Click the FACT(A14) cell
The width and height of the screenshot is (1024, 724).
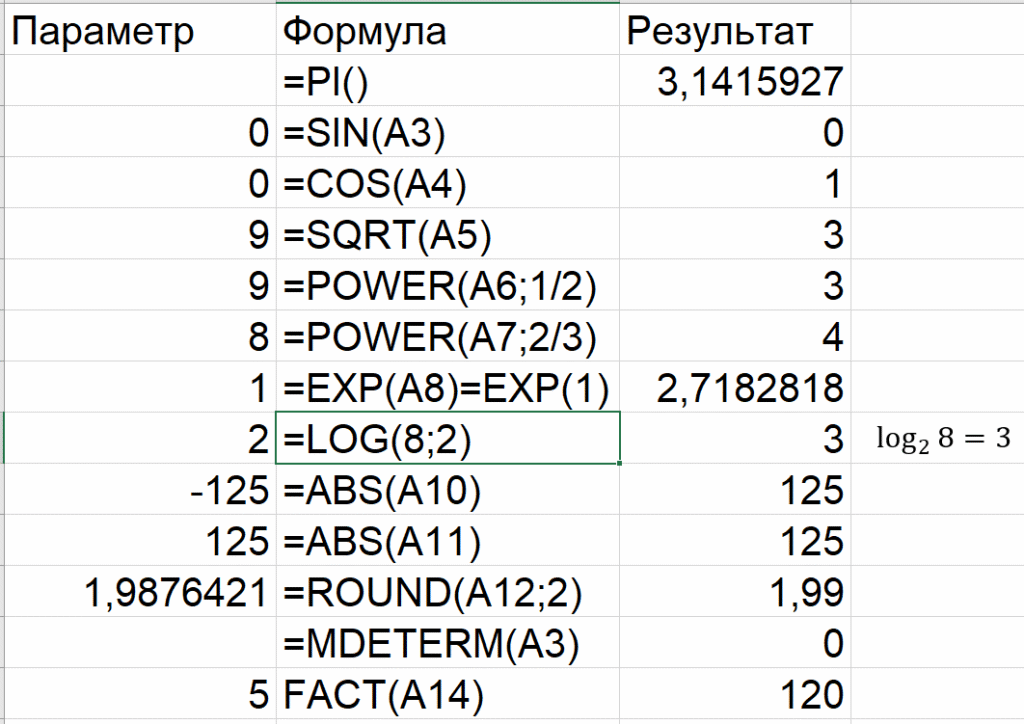point(447,695)
